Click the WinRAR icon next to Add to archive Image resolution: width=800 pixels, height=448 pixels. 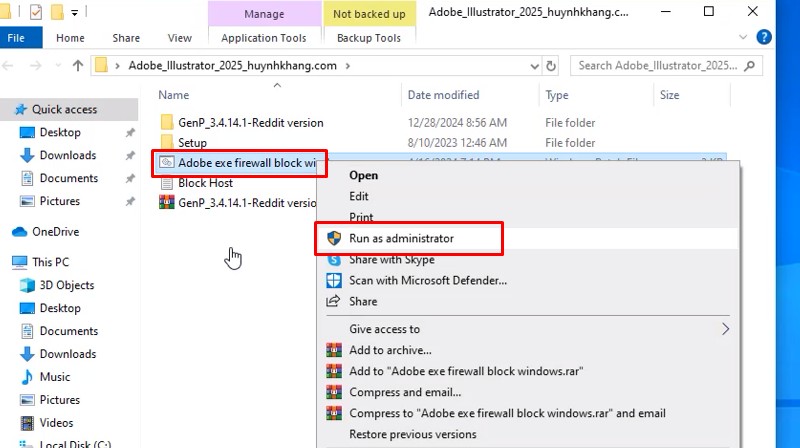(x=334, y=350)
